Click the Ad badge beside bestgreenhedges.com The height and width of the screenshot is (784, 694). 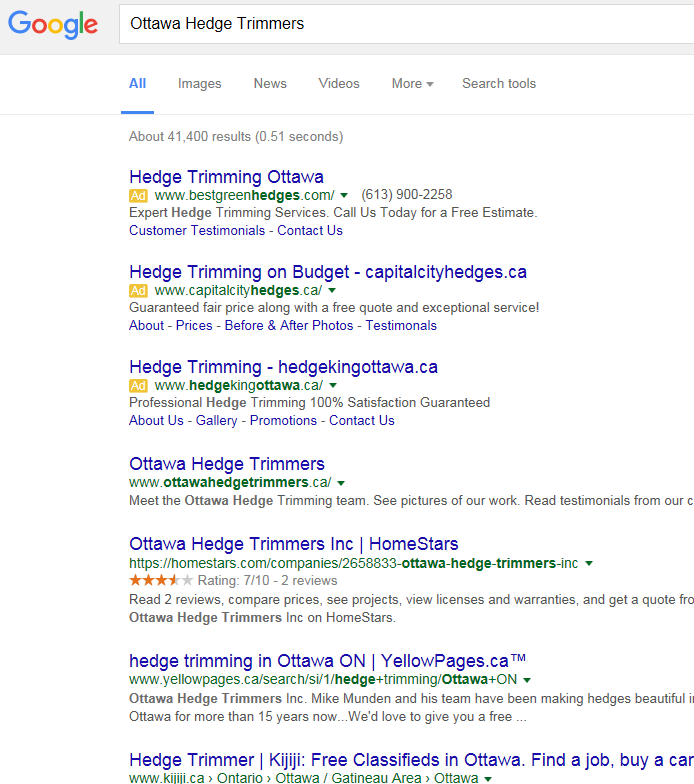coord(139,195)
